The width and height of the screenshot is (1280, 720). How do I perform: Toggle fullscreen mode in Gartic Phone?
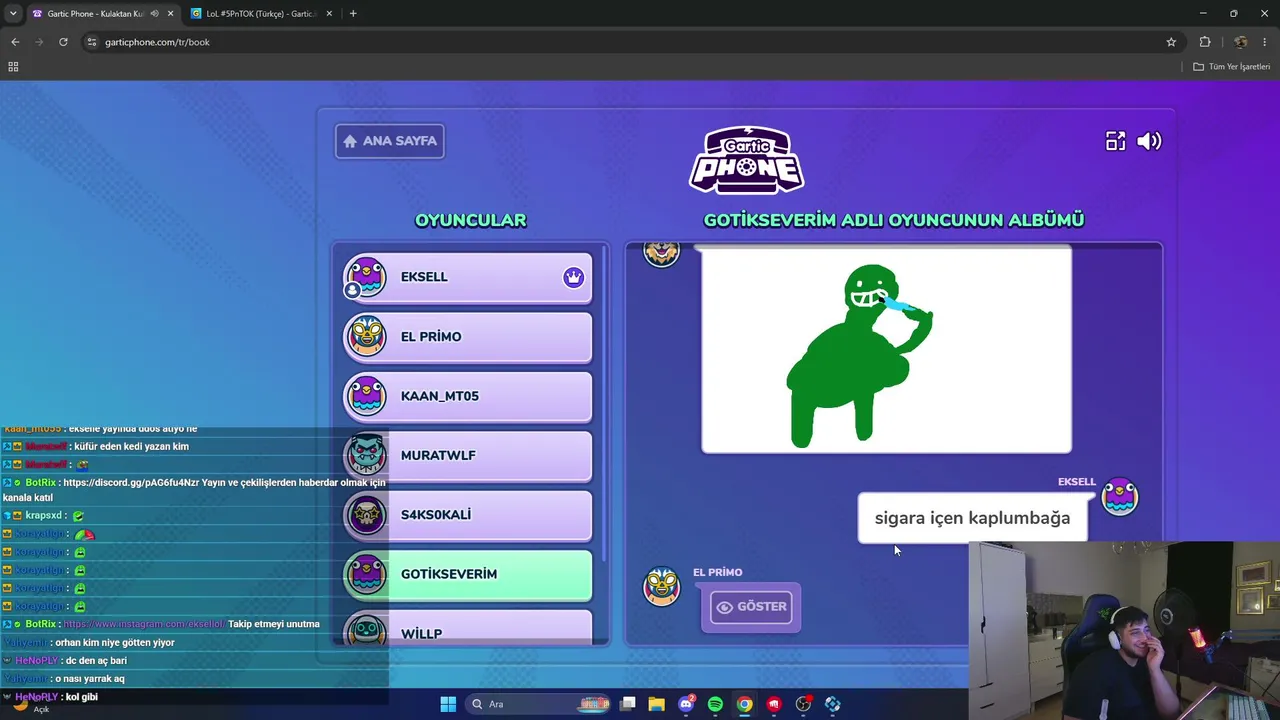pos(1115,141)
